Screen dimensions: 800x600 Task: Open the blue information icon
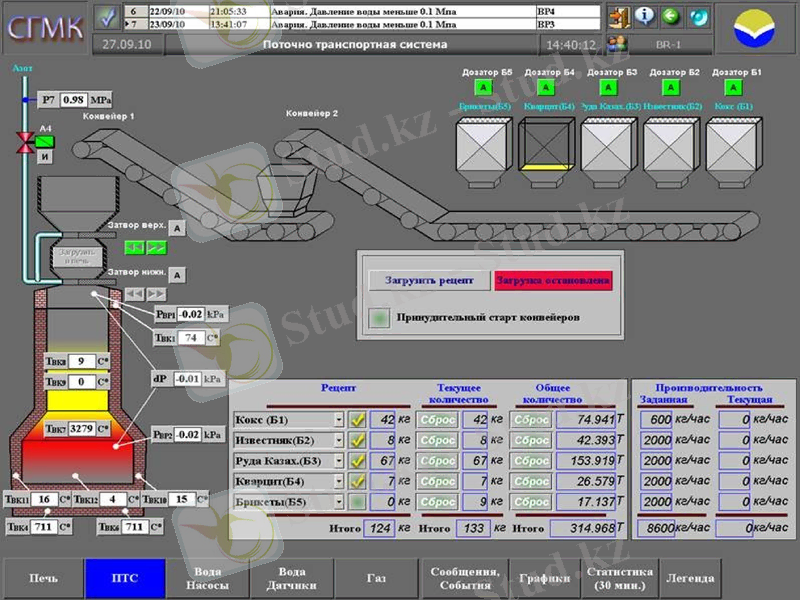[x=646, y=17]
